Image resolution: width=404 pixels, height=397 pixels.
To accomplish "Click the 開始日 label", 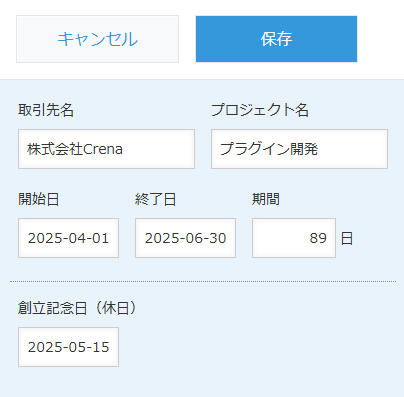I will click(x=39, y=199).
